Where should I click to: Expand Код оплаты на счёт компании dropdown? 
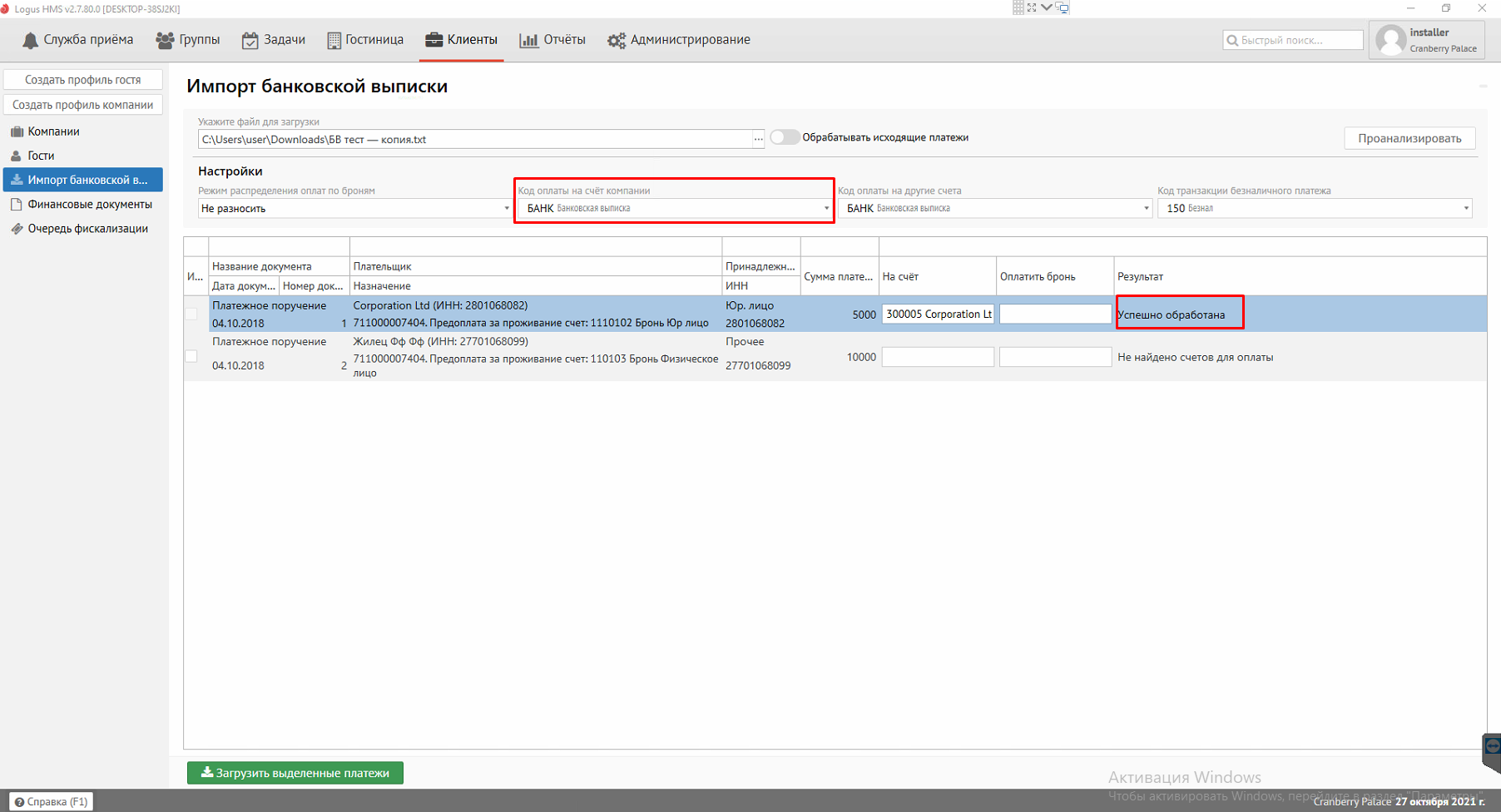(825, 208)
